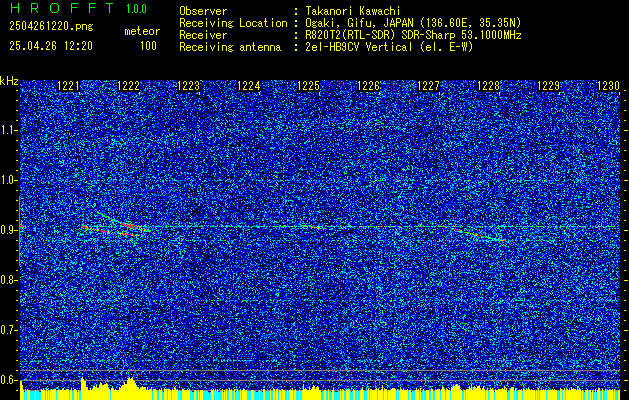Click the 1.0 frequency axis label
The height and width of the screenshot is (400, 629).
coord(8,181)
